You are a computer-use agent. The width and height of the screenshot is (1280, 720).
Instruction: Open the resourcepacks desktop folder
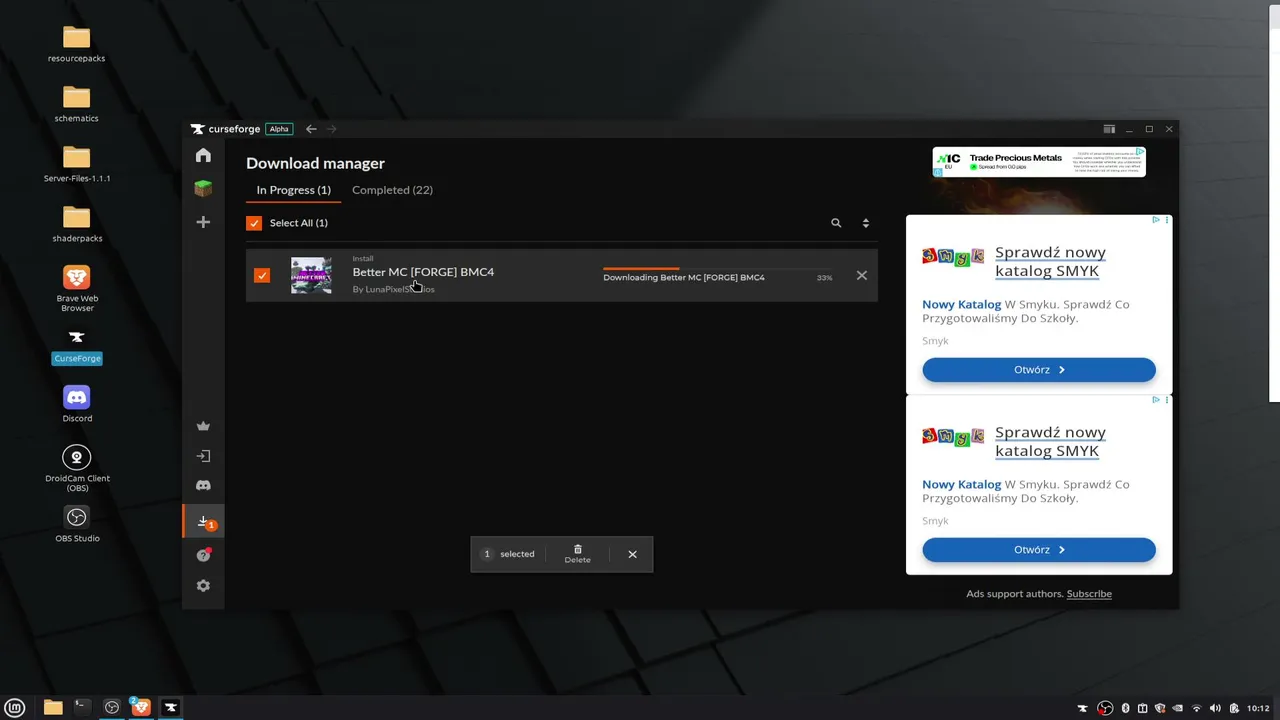[x=77, y=44]
